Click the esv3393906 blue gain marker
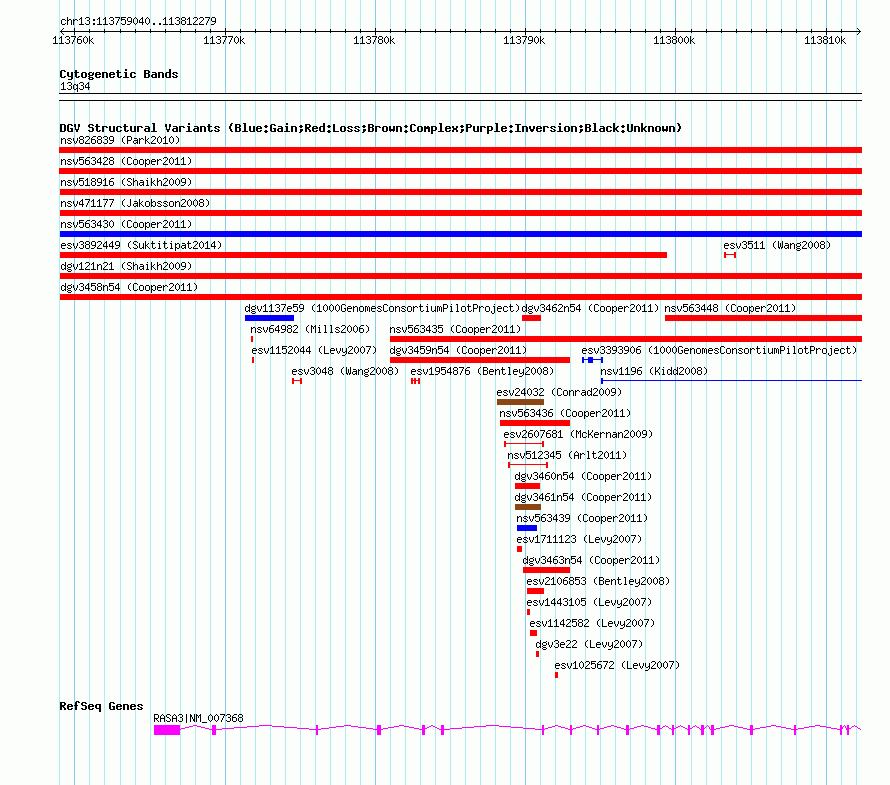Screen dimensions: 890x785 pyautogui.click(x=592, y=360)
